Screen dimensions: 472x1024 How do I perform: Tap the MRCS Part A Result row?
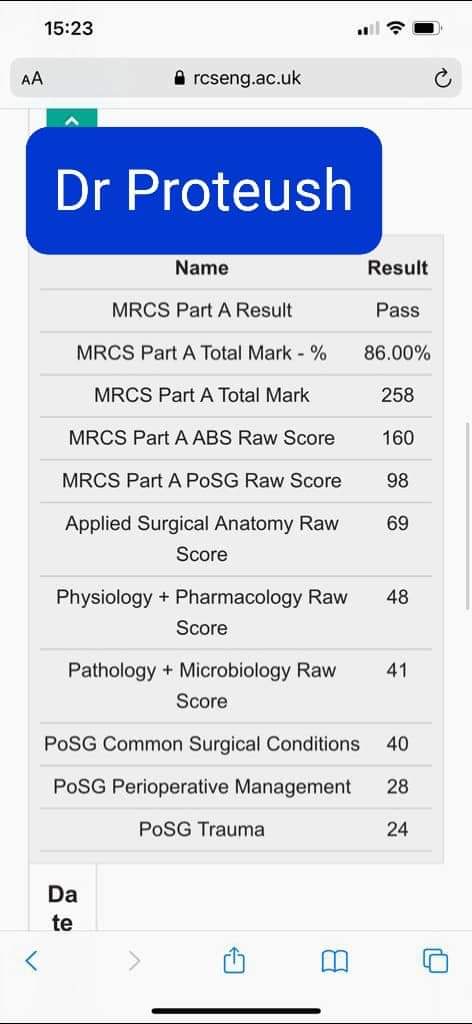tap(236, 310)
